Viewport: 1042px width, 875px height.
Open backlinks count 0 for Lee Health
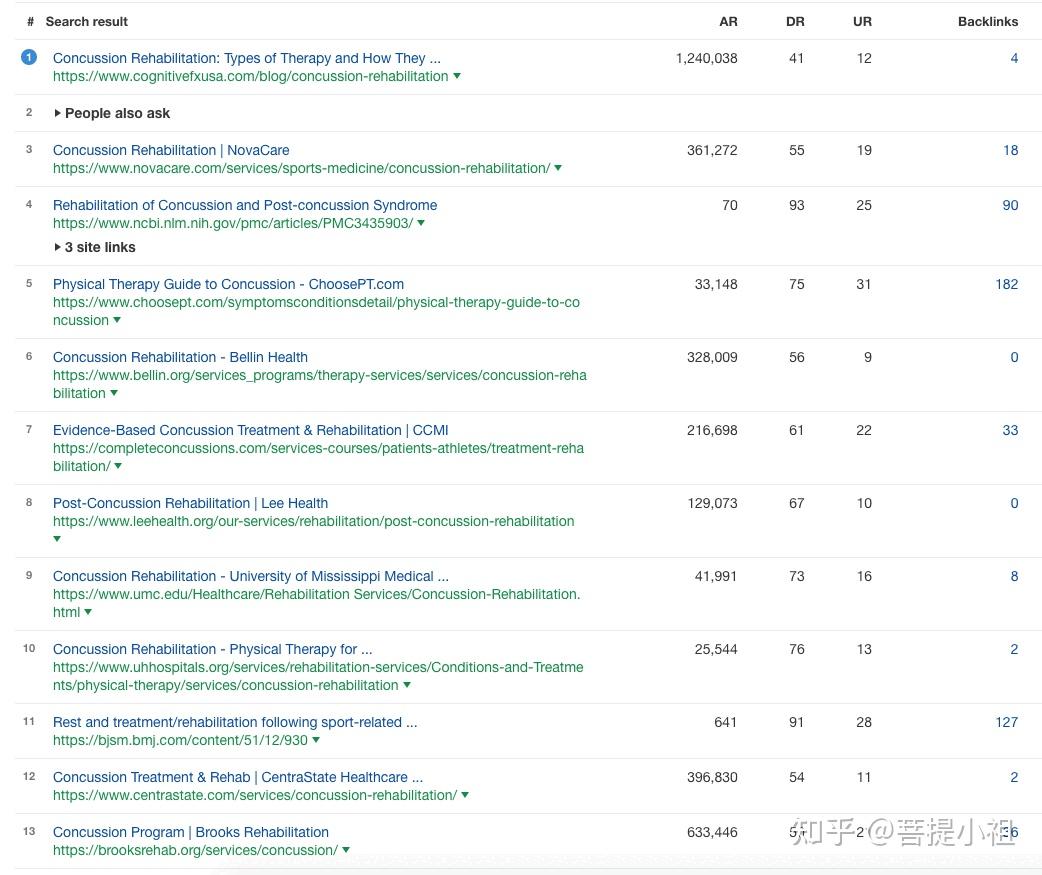1014,504
